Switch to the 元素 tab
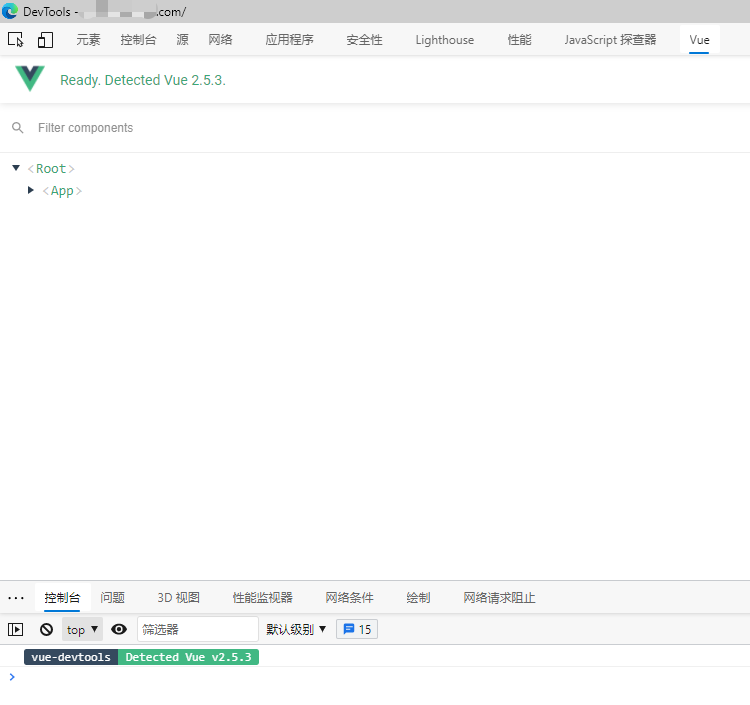This screenshot has width=750, height=705. 88,40
